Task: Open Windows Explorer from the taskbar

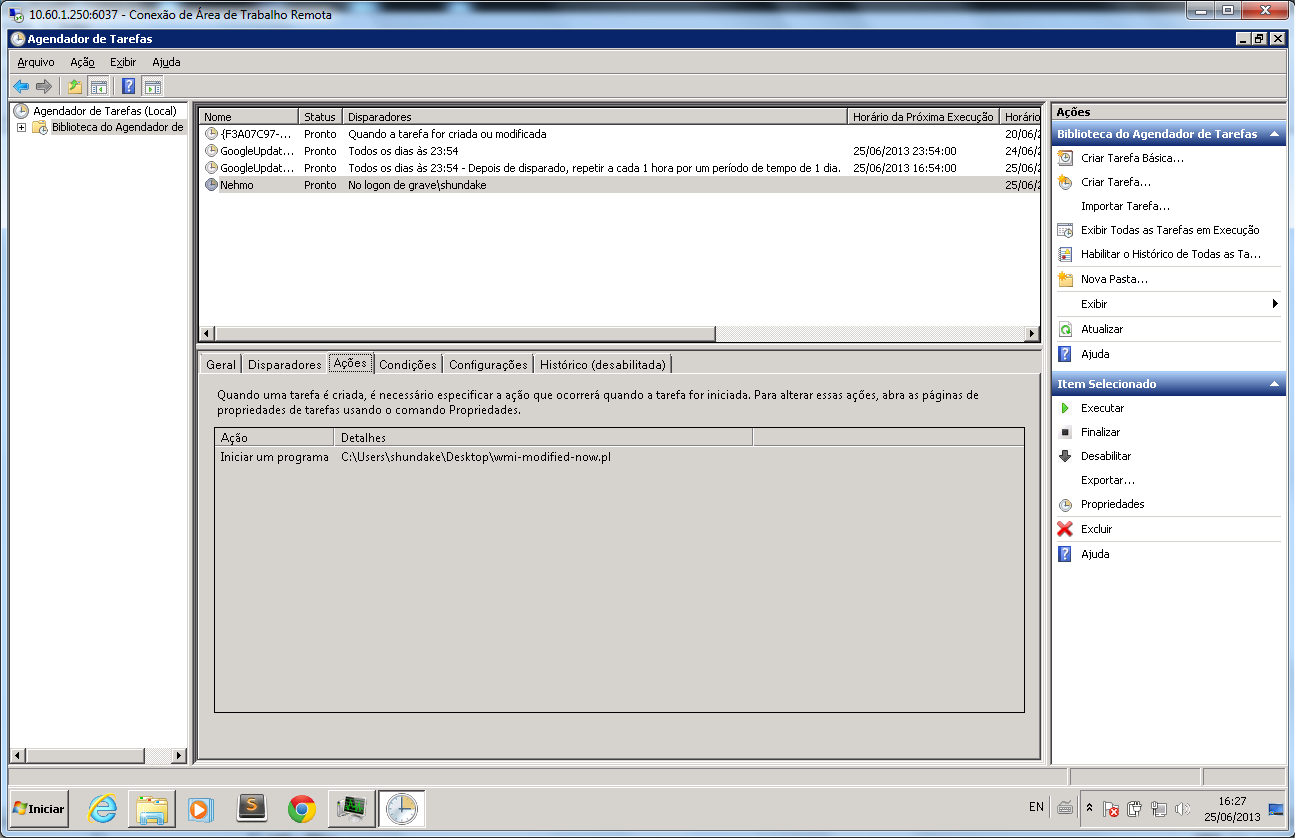Action: [x=152, y=808]
